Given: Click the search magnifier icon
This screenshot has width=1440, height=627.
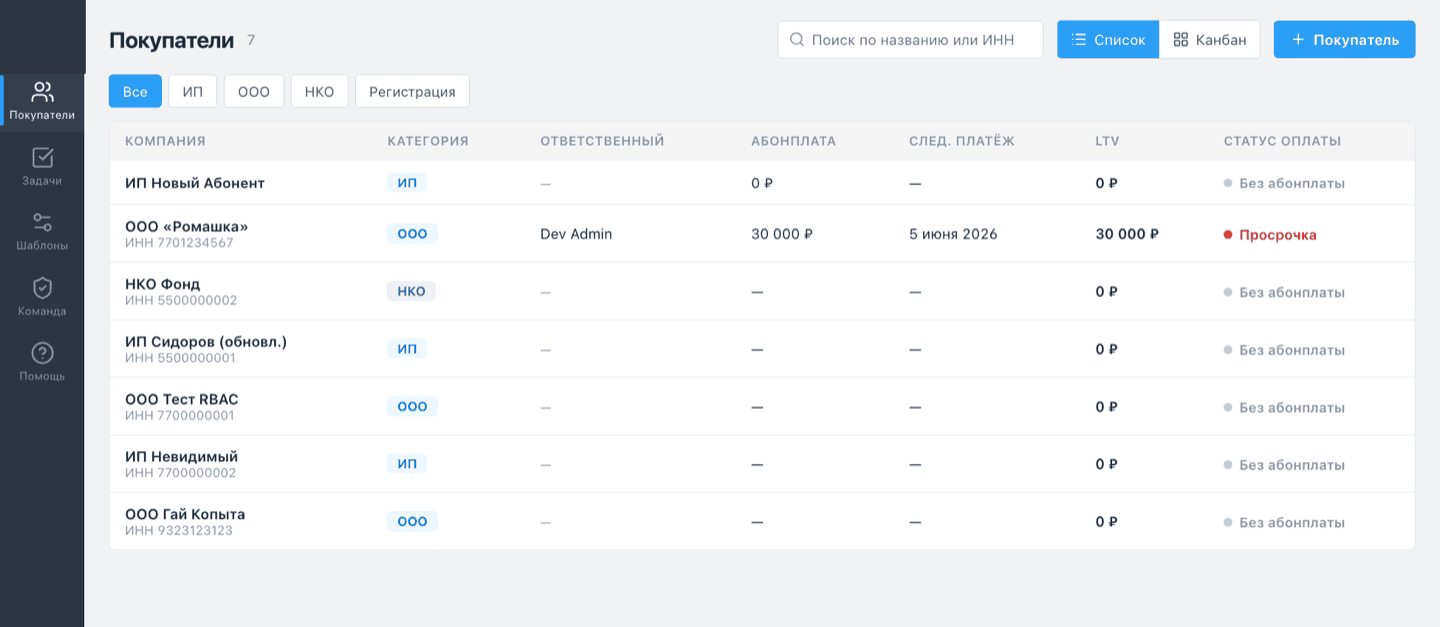Looking at the screenshot, I should point(797,40).
